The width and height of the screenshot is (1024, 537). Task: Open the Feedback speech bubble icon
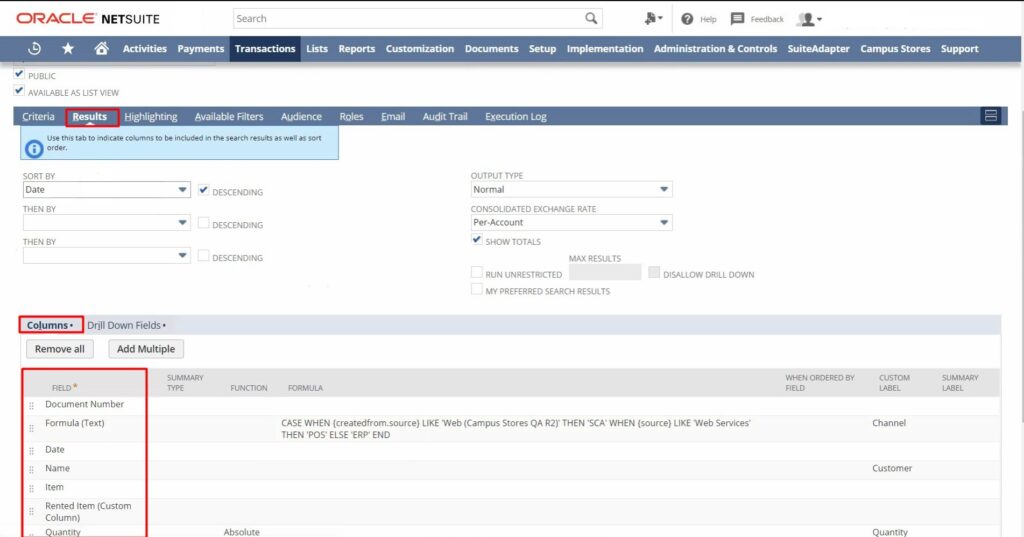pos(737,19)
